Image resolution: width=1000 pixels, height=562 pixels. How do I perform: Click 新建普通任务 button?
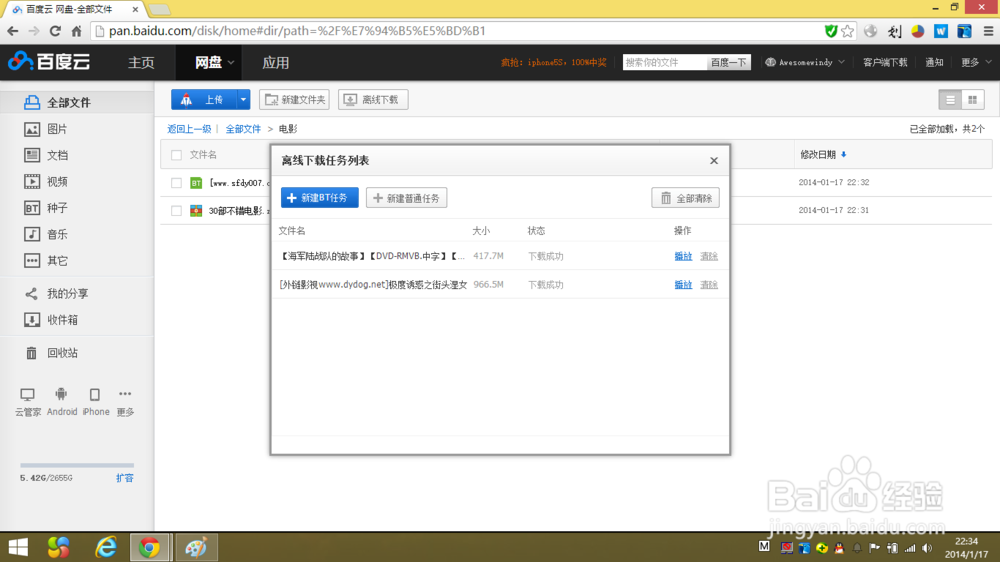[x=406, y=198]
